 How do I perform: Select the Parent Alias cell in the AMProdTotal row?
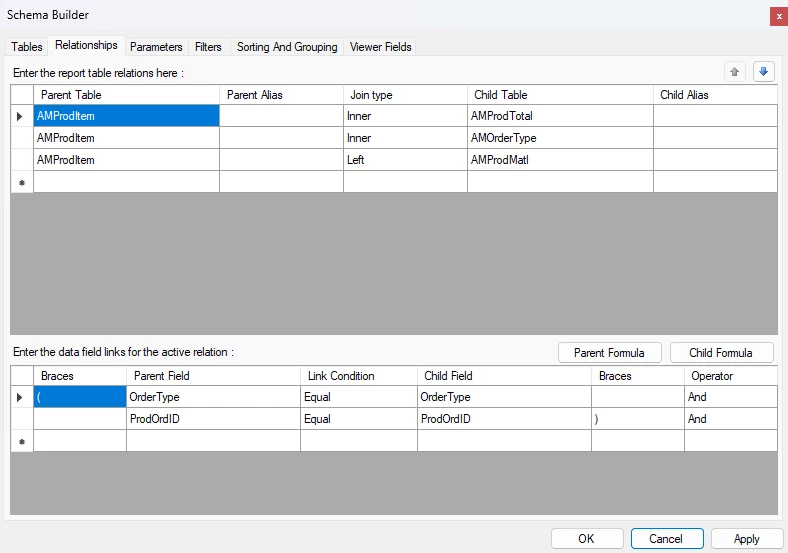[281, 116]
